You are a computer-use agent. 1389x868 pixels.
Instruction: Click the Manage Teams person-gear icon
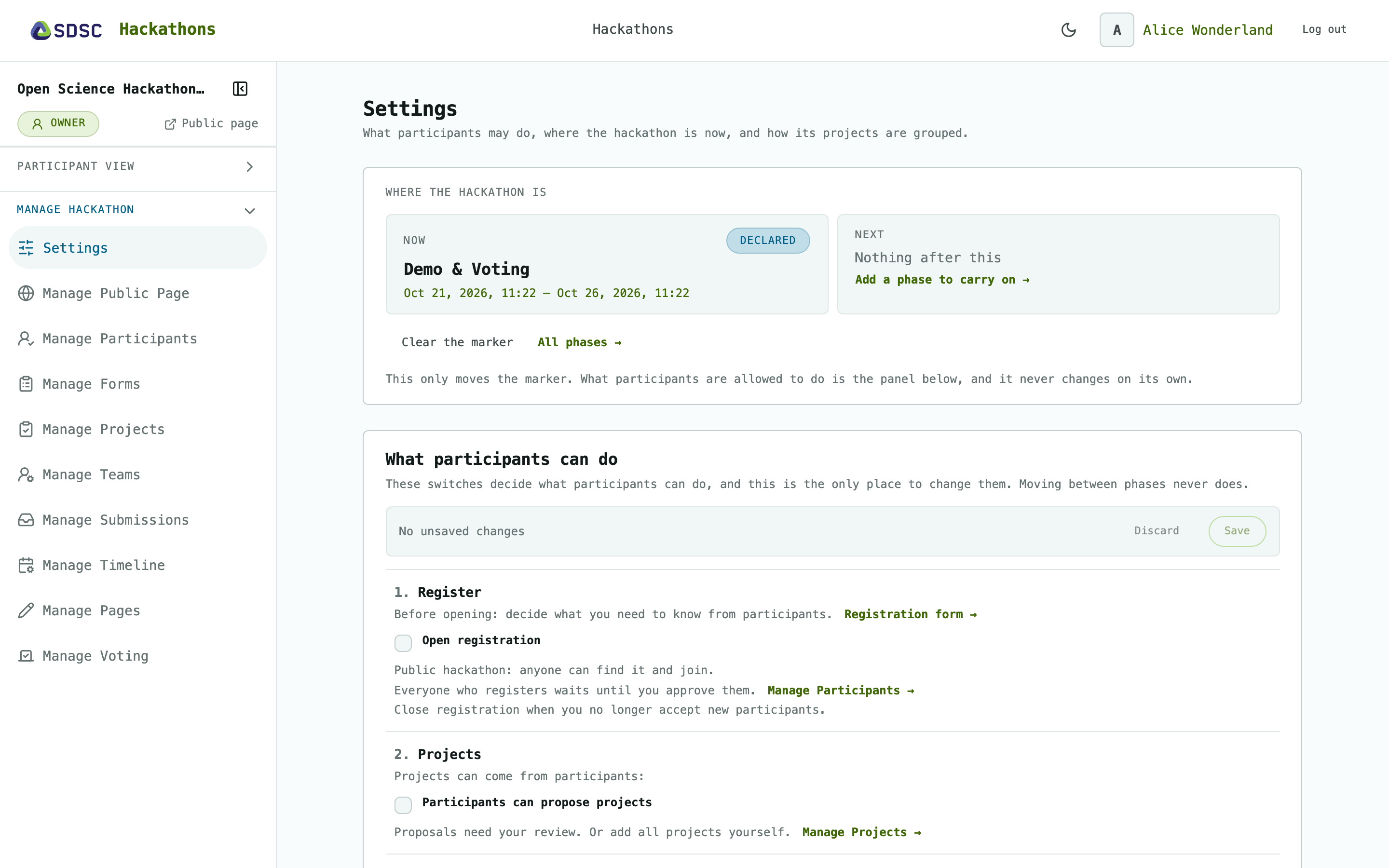(x=26, y=475)
